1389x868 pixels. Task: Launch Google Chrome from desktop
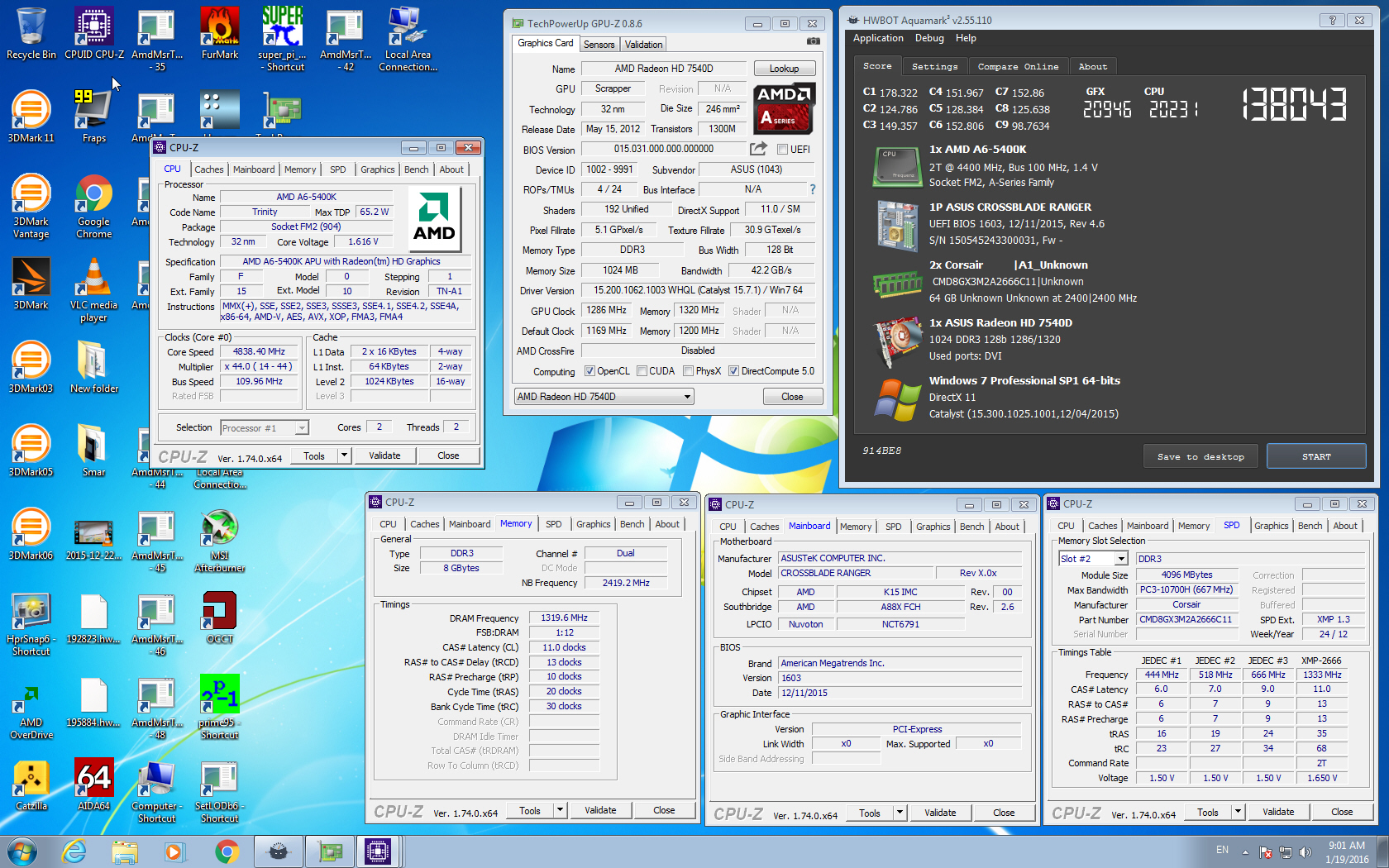(x=94, y=207)
